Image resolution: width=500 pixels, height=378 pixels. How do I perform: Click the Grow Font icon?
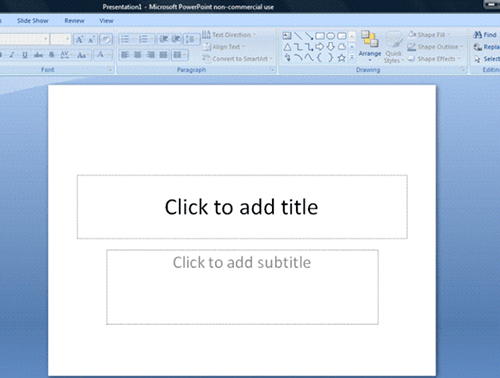point(79,40)
